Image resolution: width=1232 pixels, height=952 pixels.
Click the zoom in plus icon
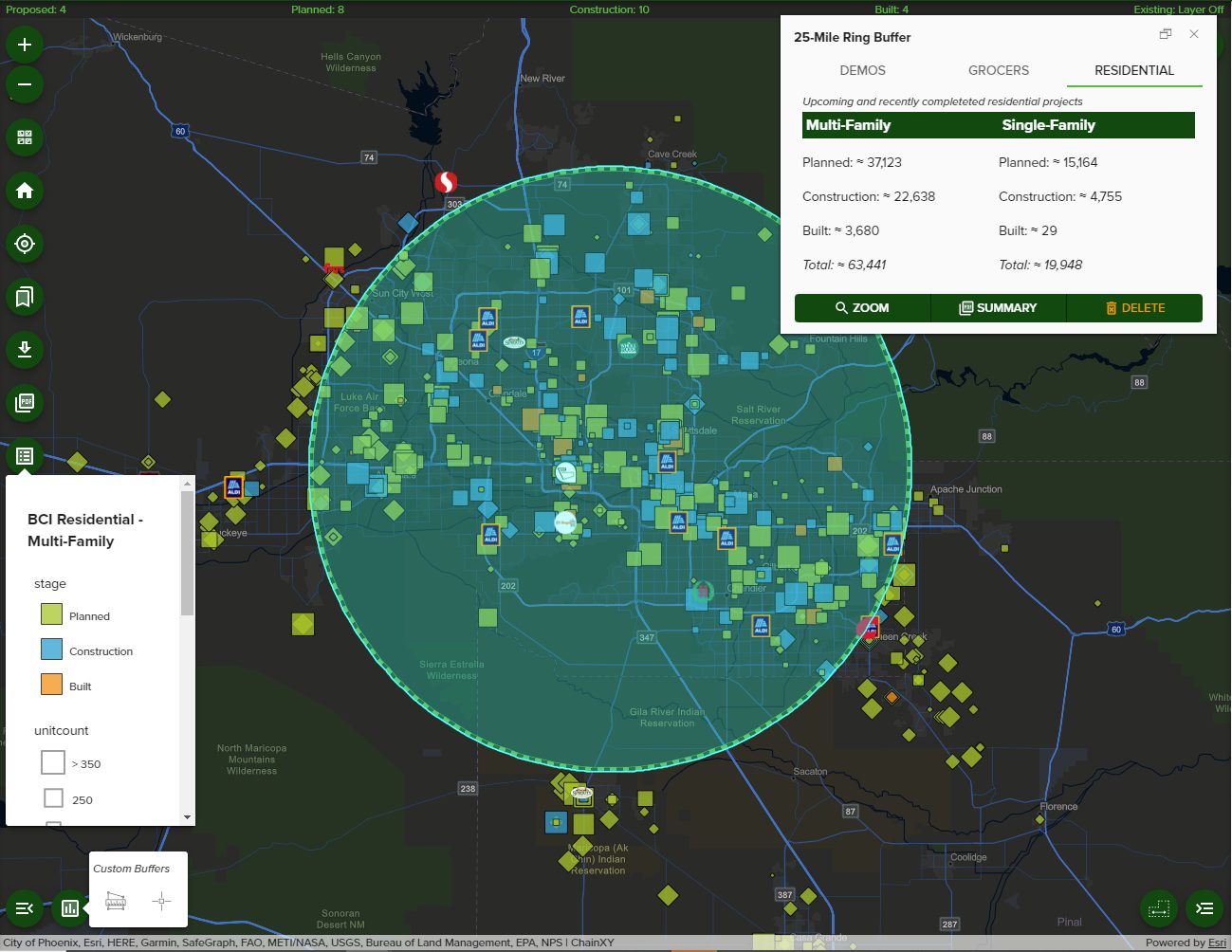(x=24, y=44)
